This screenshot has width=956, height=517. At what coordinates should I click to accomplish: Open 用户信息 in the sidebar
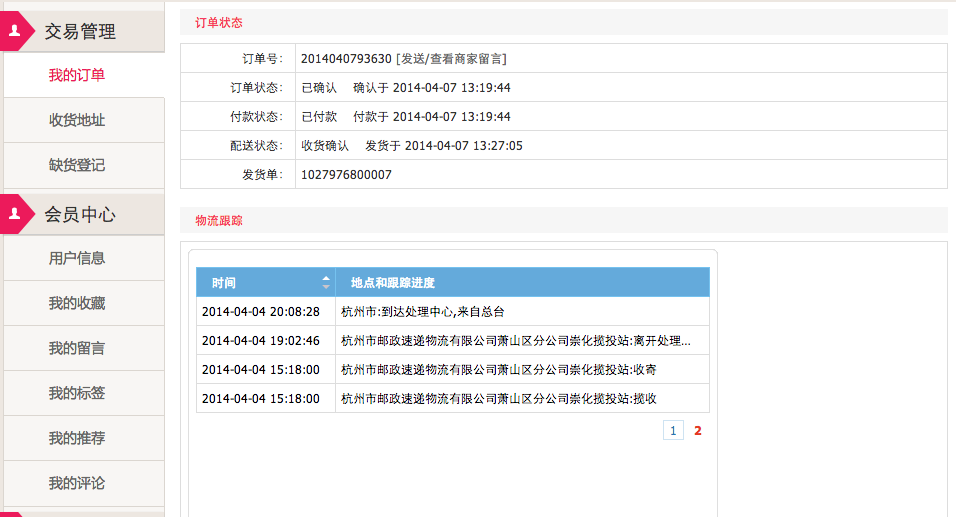pos(77,258)
